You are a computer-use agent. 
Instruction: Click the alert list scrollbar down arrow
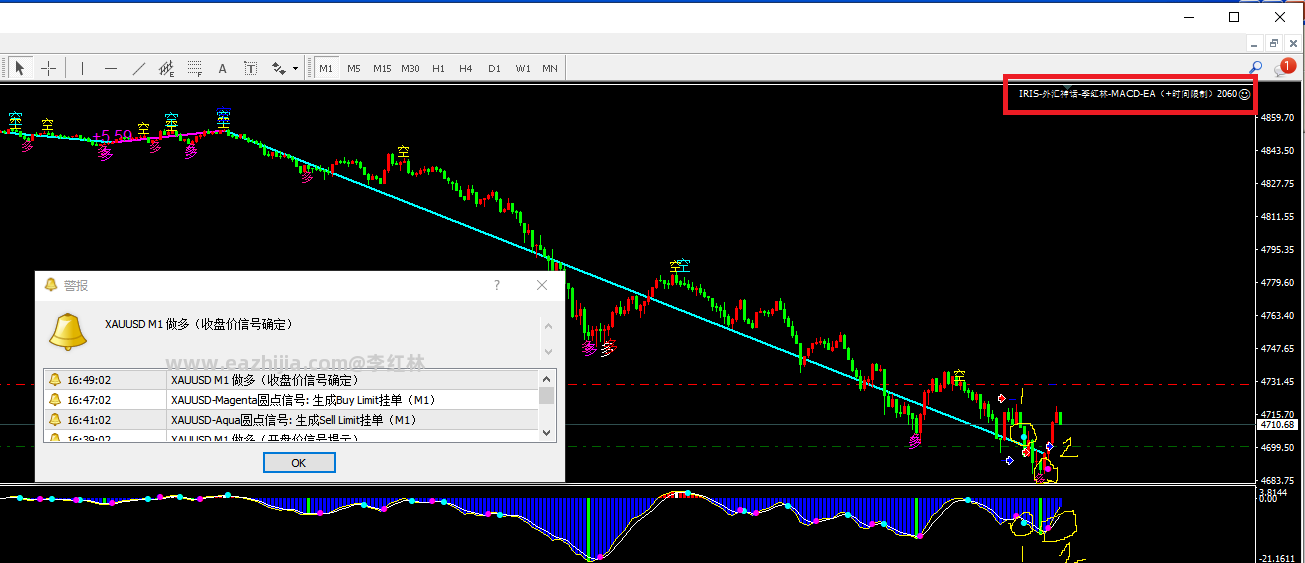[547, 433]
